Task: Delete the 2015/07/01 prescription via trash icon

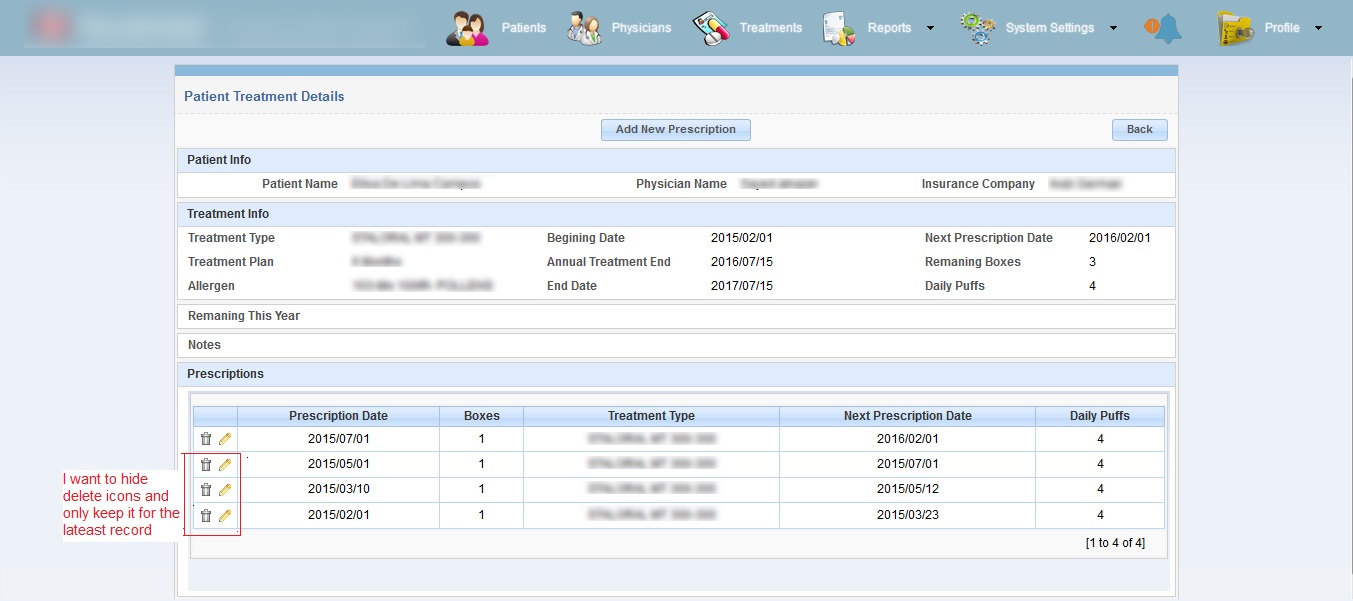Action: [206, 439]
